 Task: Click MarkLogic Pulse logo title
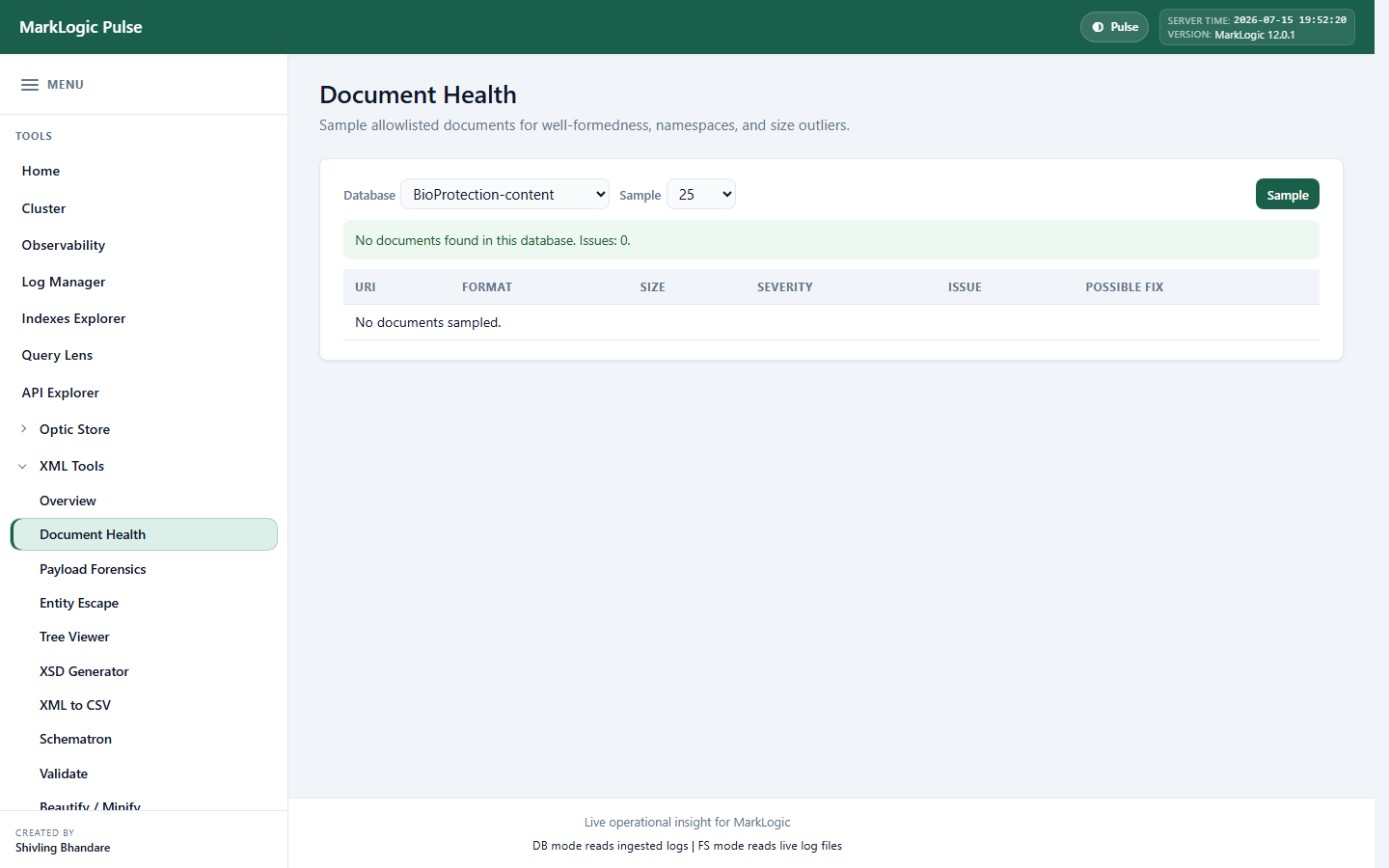coord(81,27)
